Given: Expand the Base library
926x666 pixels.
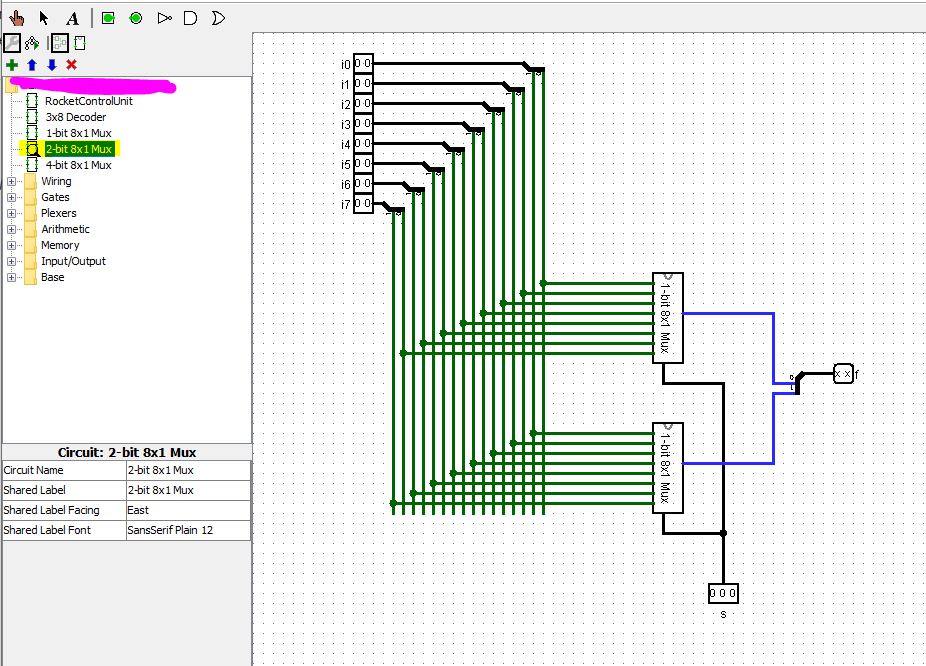Looking at the screenshot, I should [x=11, y=277].
